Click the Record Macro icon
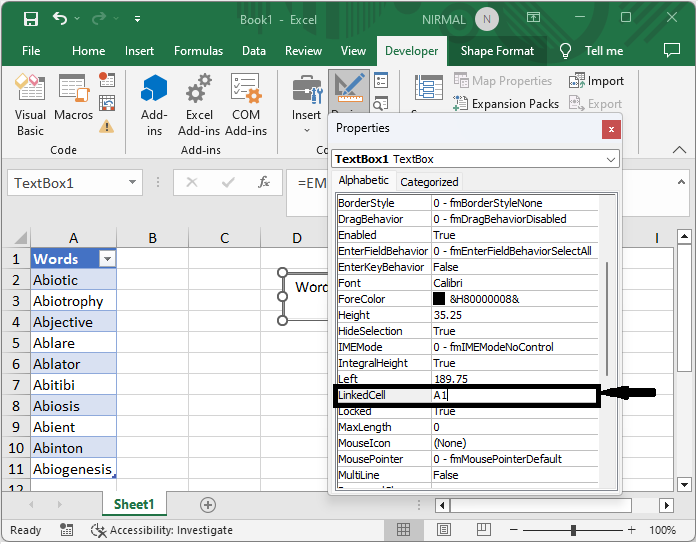This screenshot has height=544, width=698. pos(107,80)
